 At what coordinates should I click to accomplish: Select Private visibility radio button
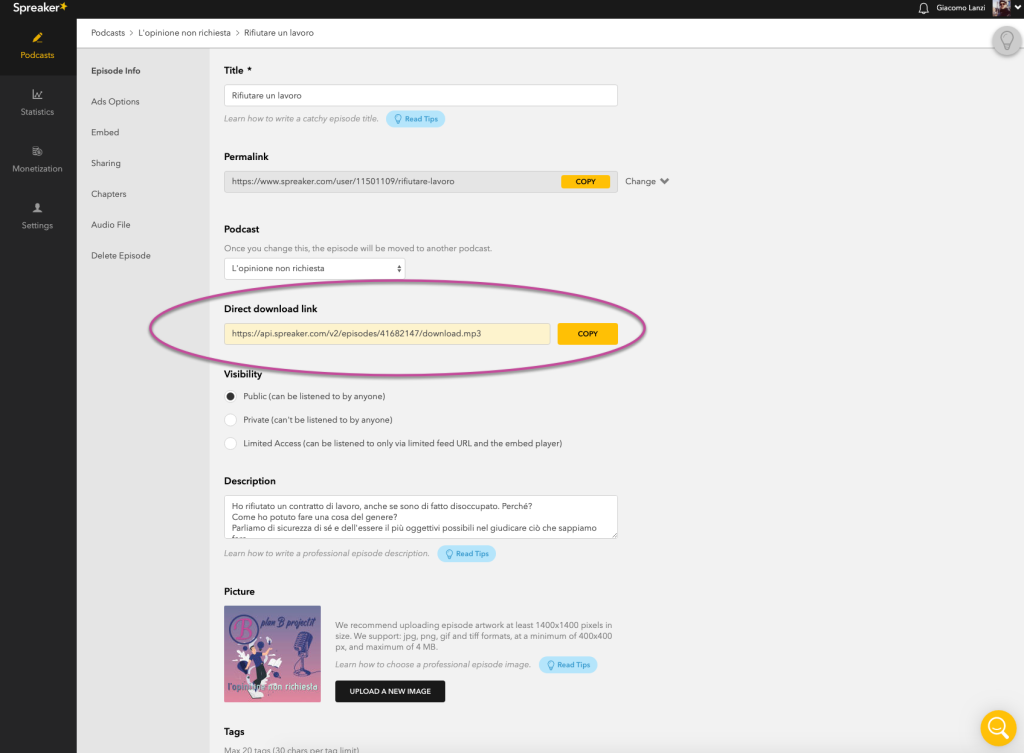coord(231,420)
